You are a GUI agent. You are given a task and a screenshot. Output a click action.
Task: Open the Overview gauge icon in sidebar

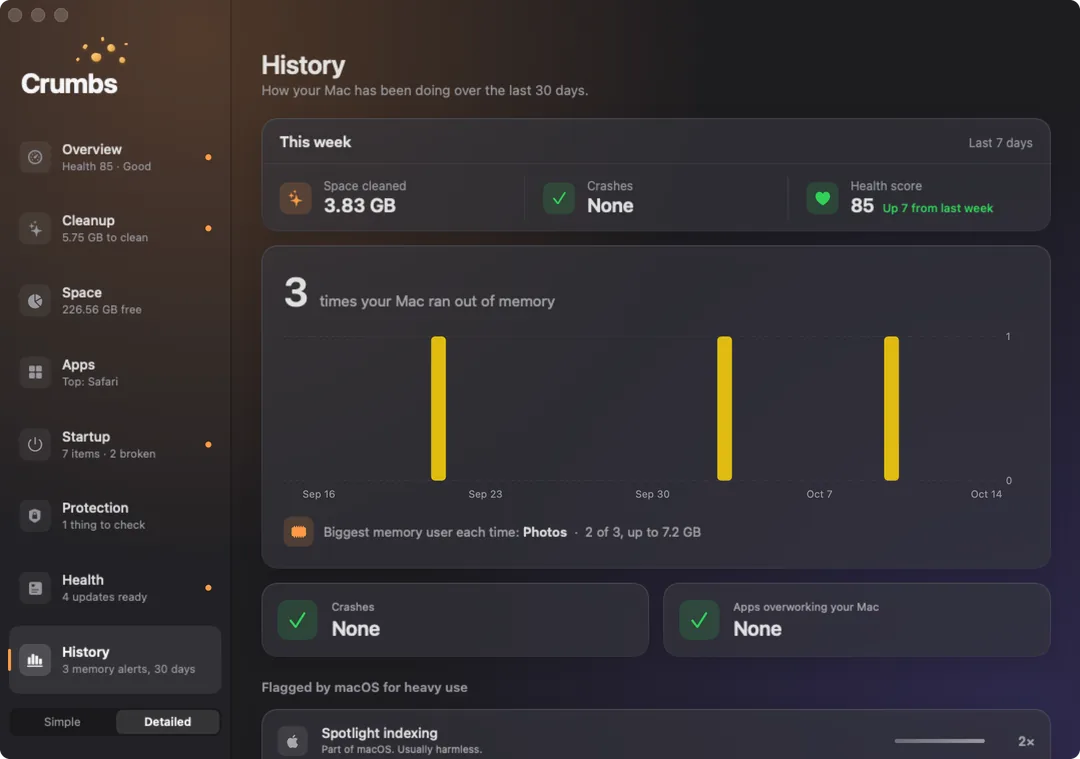coord(35,158)
